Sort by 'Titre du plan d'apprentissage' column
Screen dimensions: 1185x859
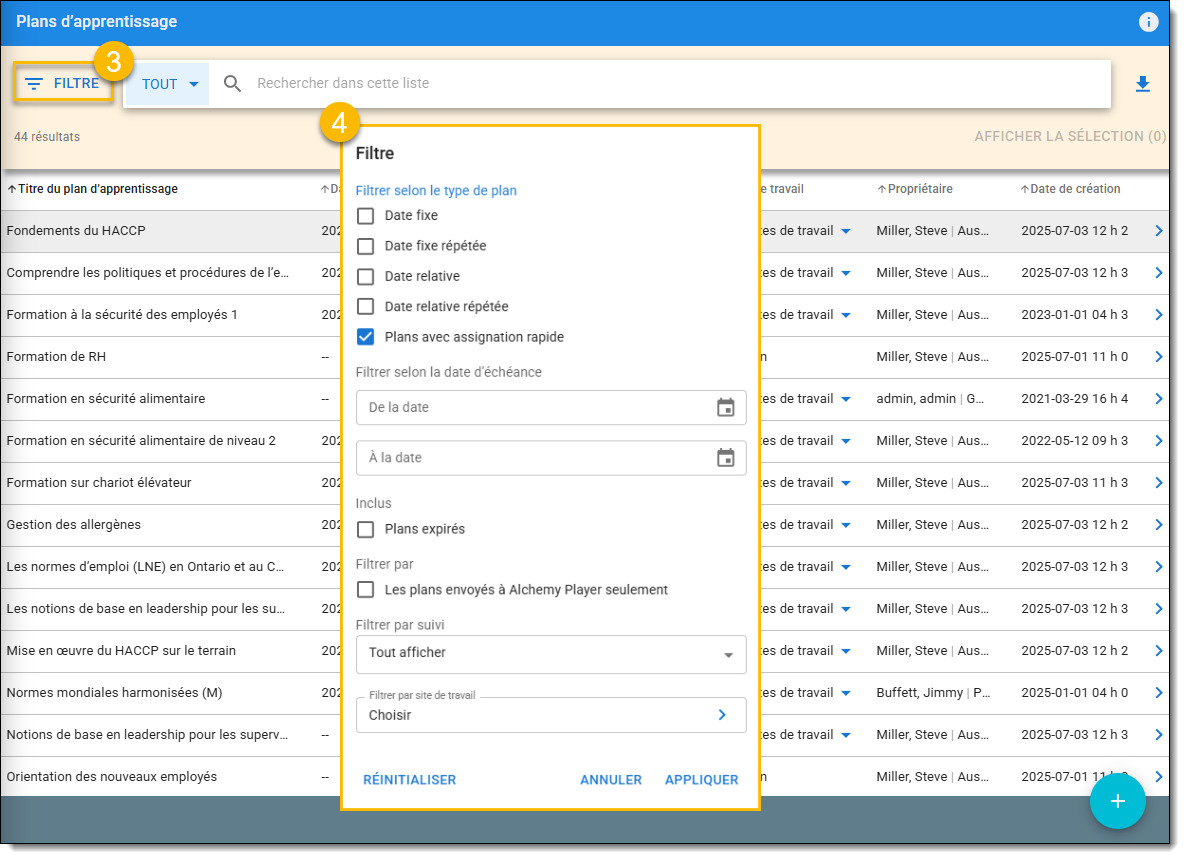coord(97,189)
